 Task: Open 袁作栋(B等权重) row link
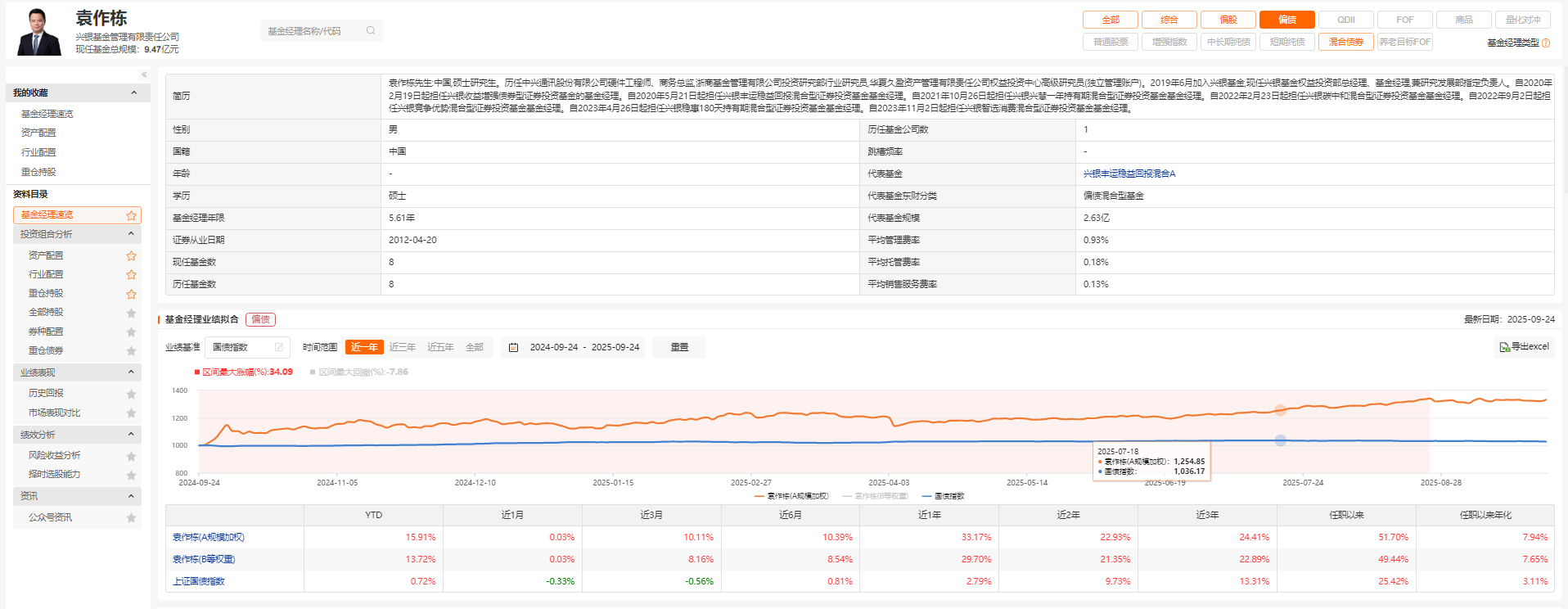(204, 559)
